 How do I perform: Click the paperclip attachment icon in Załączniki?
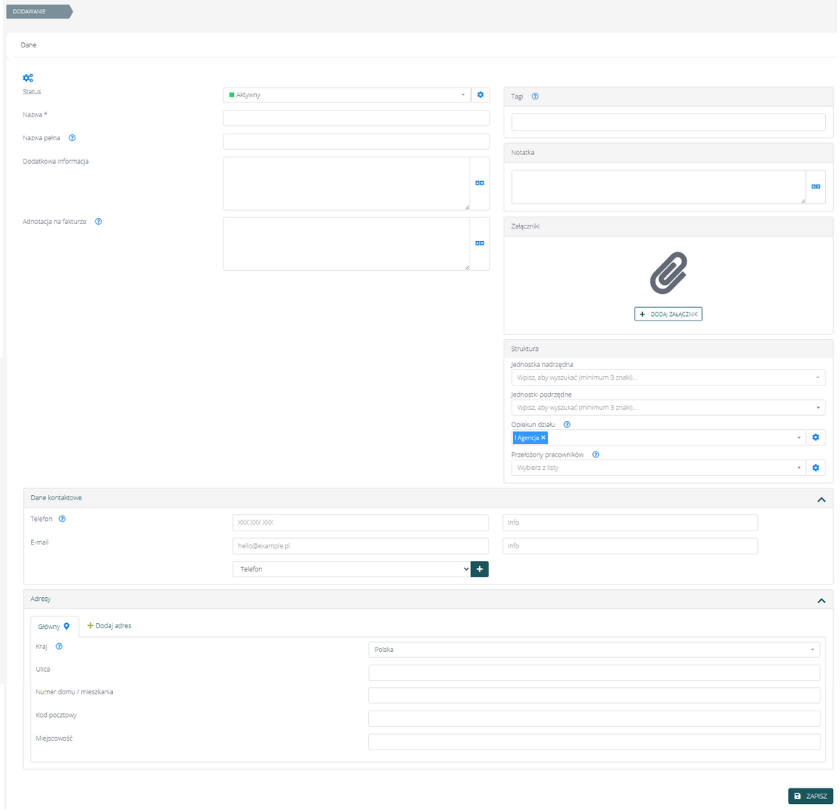tap(669, 273)
